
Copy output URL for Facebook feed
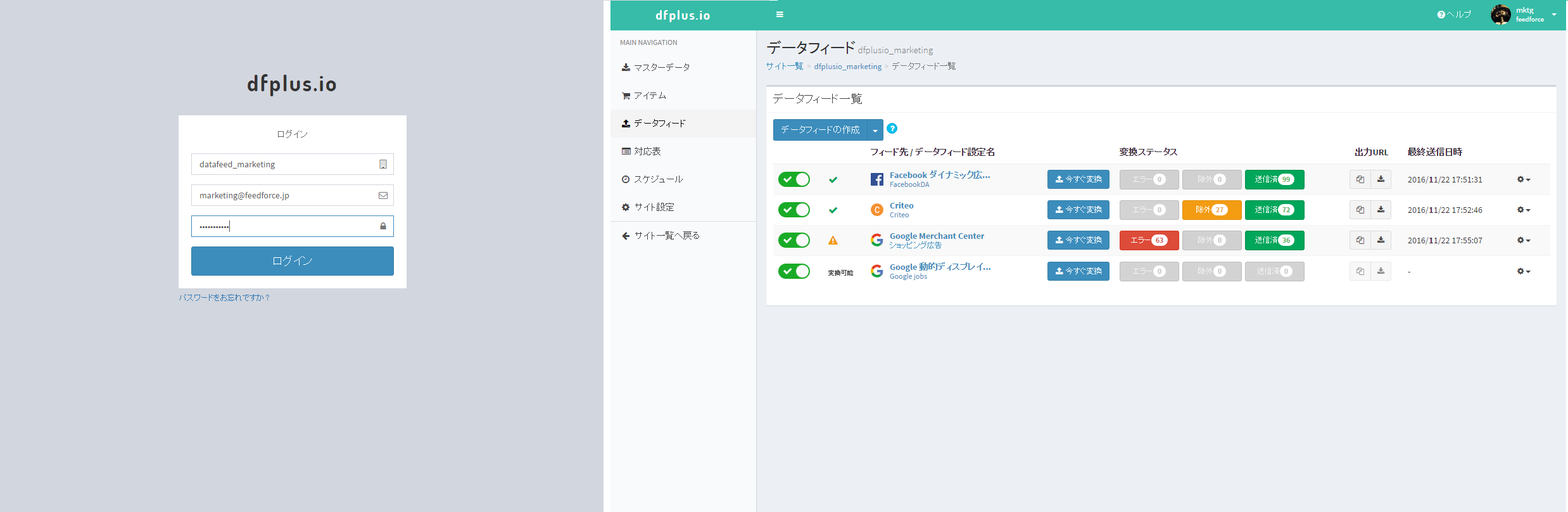click(1360, 179)
